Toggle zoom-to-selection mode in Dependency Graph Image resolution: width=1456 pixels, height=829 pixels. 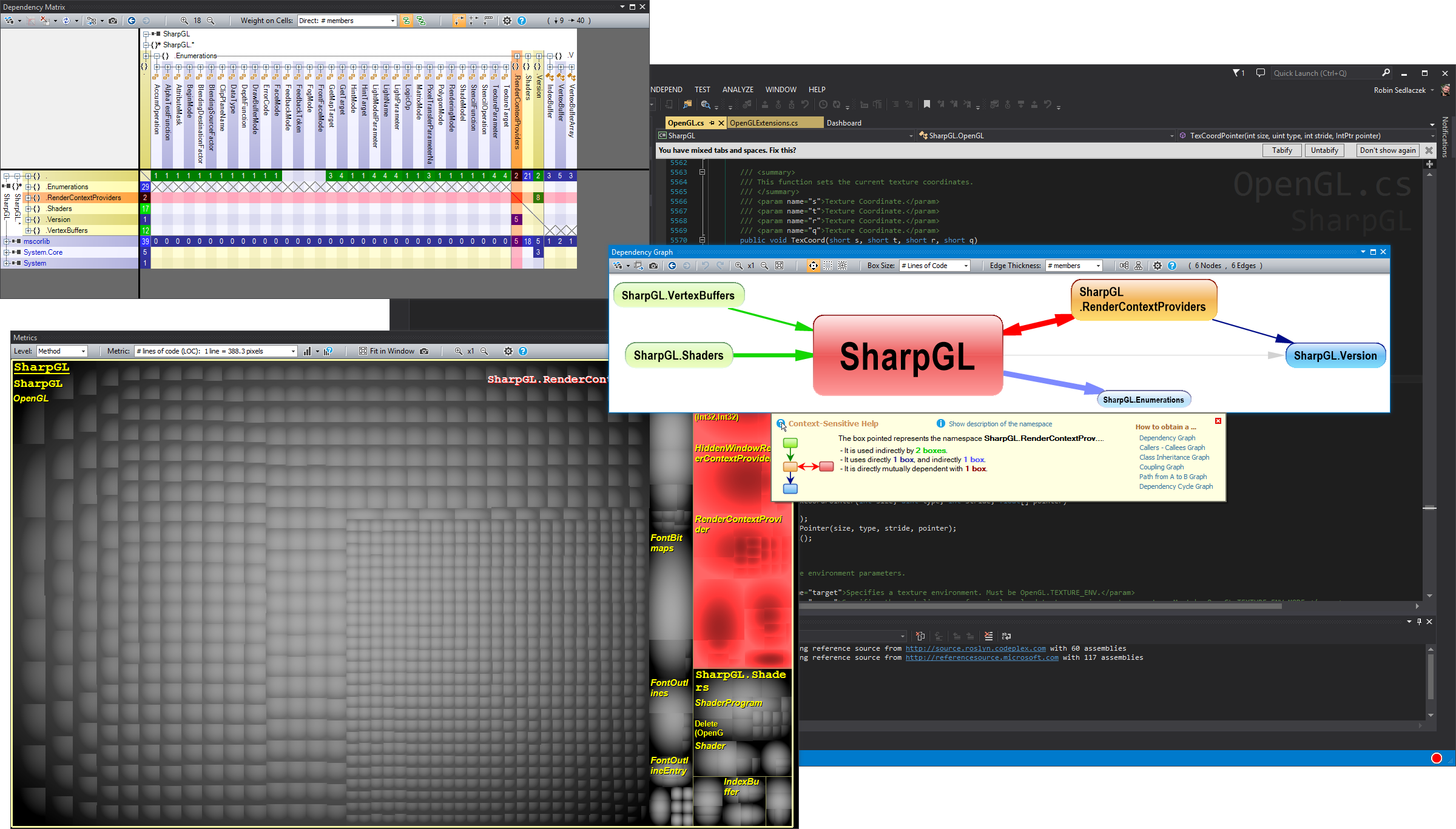[843, 266]
